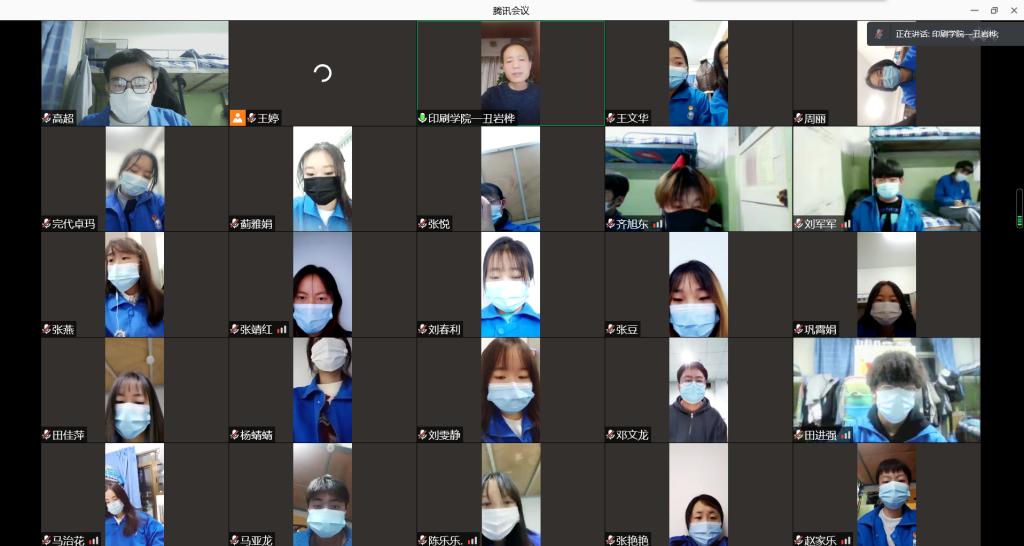Click the green audio level indicator on right edge

tap(1019, 208)
